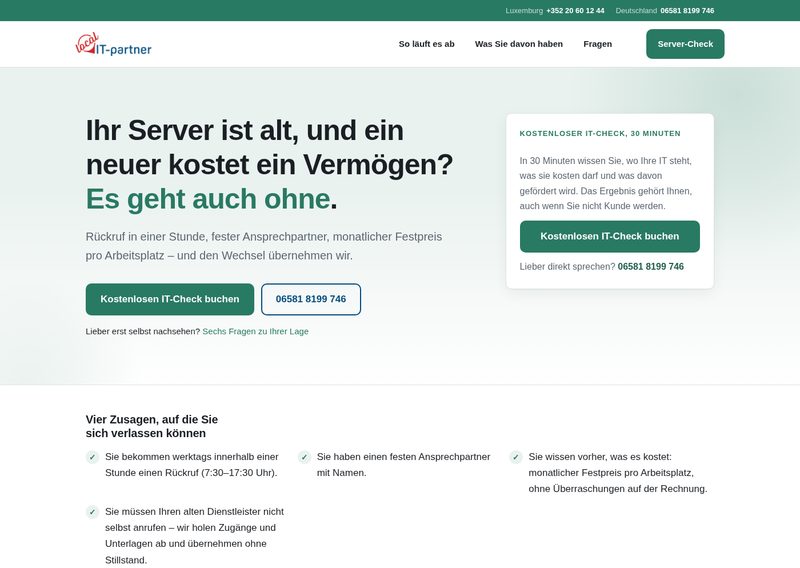Open 'Sechs Fragen zu Ihrer Lage' link
The width and height of the screenshot is (800, 568).
click(x=256, y=331)
